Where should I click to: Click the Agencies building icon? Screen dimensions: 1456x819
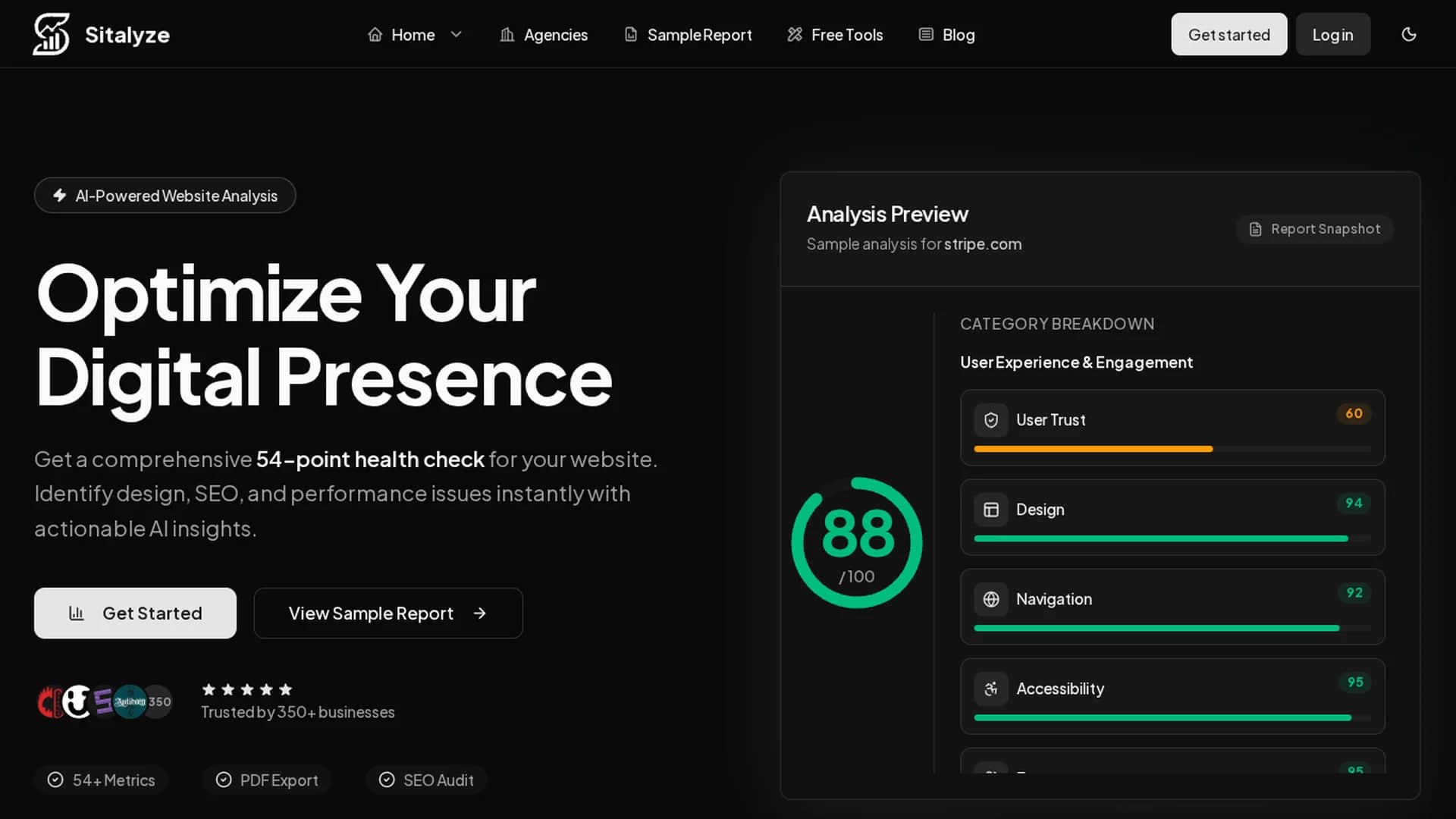coord(507,34)
